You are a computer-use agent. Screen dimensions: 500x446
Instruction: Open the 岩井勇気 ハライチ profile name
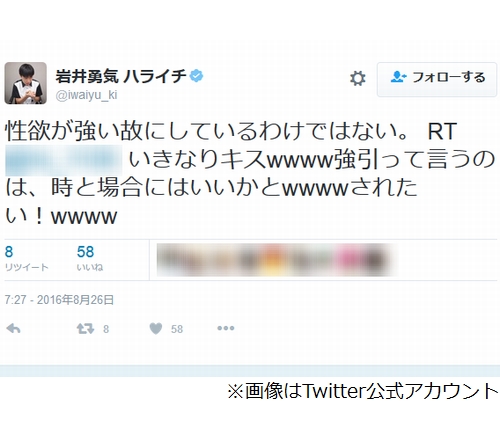click(121, 76)
